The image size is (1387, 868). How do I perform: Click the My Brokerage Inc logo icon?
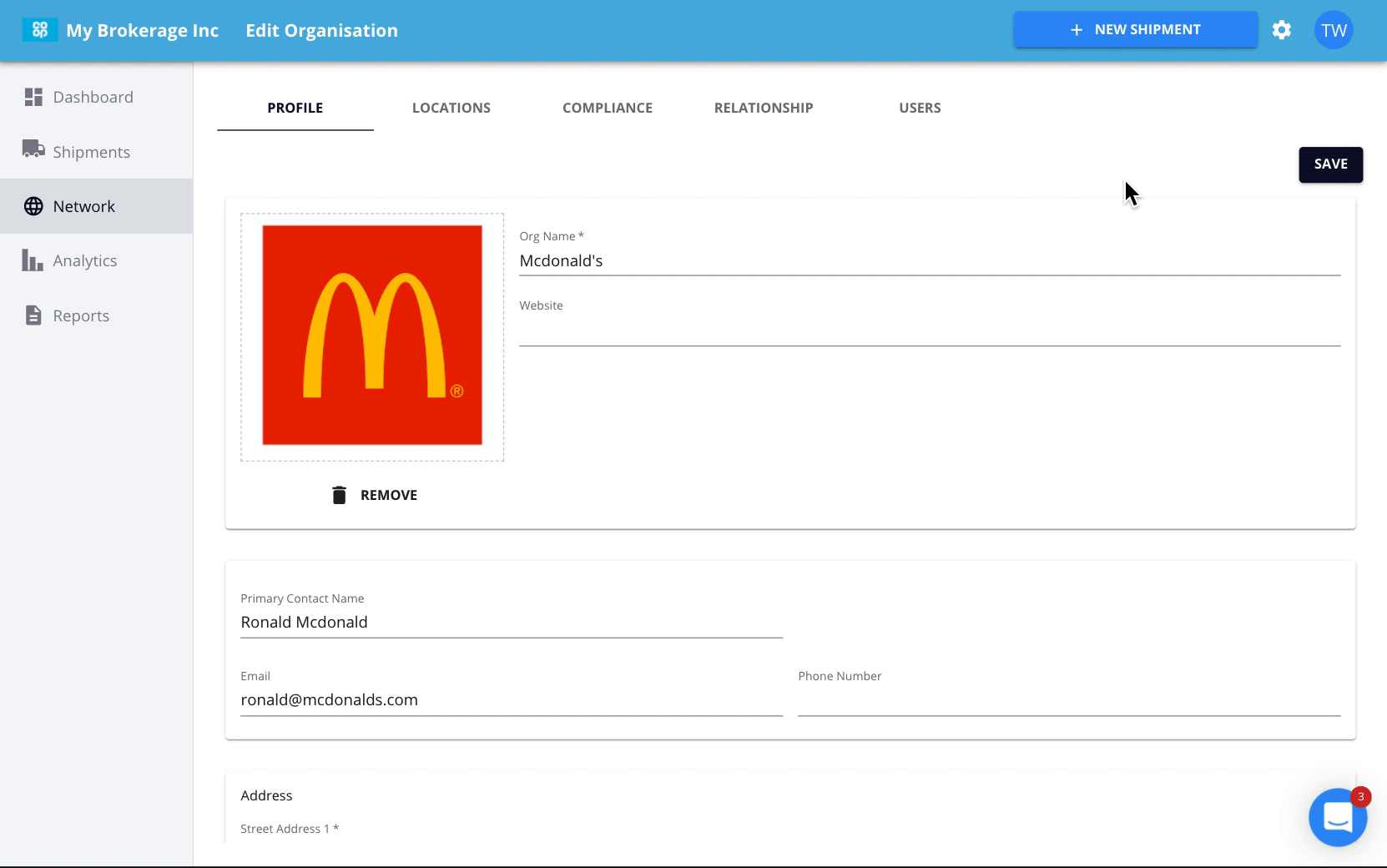39,30
